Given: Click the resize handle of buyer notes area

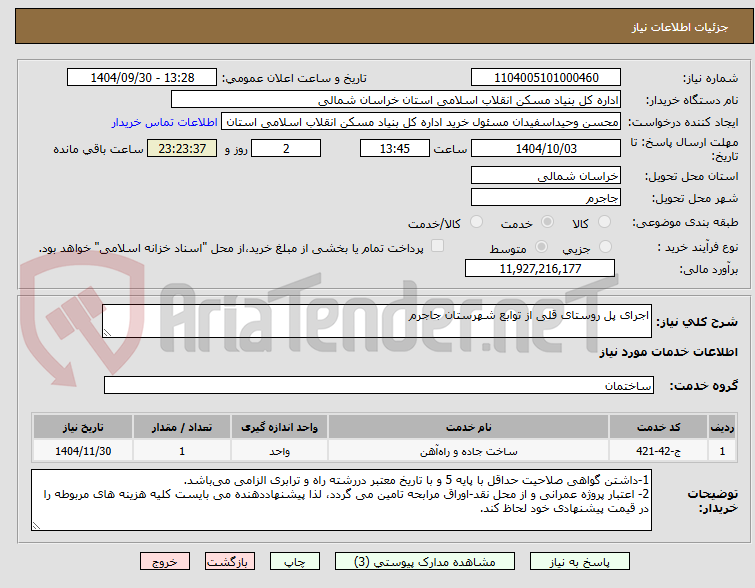Looking at the screenshot, I should click(36, 526).
